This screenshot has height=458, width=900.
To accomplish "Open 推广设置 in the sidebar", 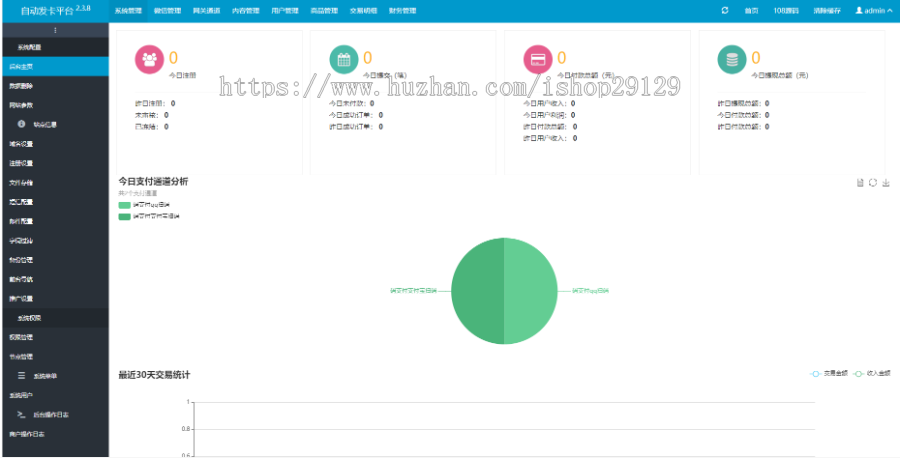I will 55,298.
